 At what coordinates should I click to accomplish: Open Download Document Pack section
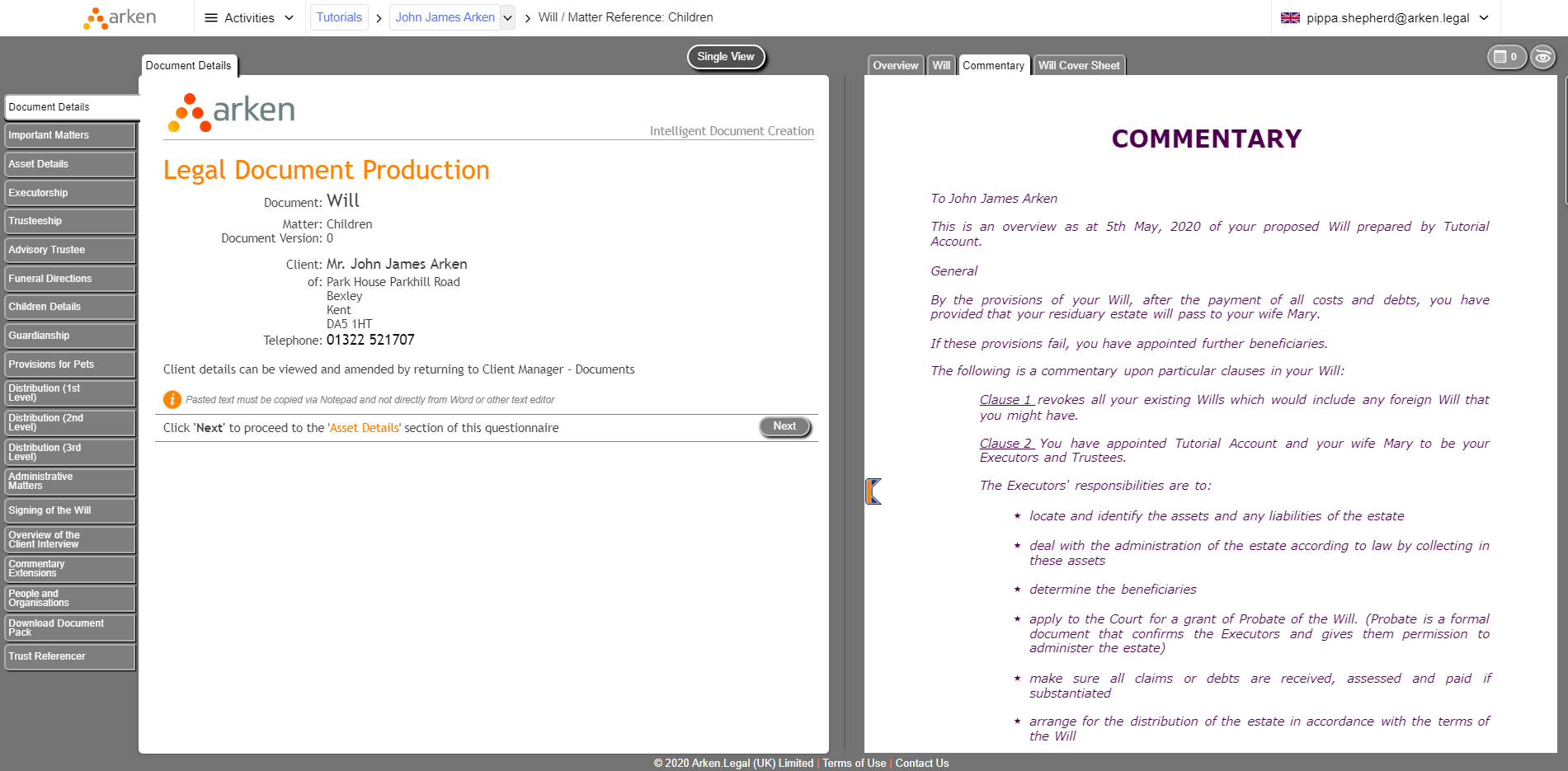pyautogui.click(x=70, y=628)
